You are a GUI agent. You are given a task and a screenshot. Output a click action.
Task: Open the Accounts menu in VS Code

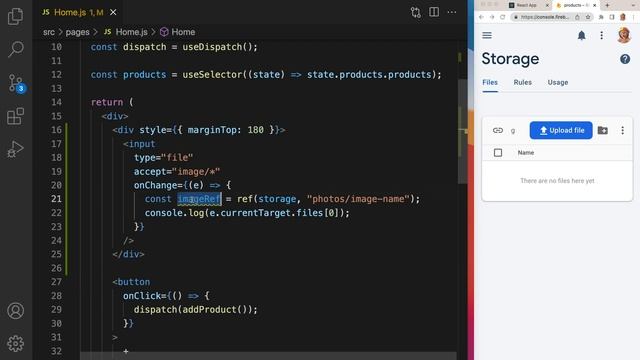click(x=16, y=311)
